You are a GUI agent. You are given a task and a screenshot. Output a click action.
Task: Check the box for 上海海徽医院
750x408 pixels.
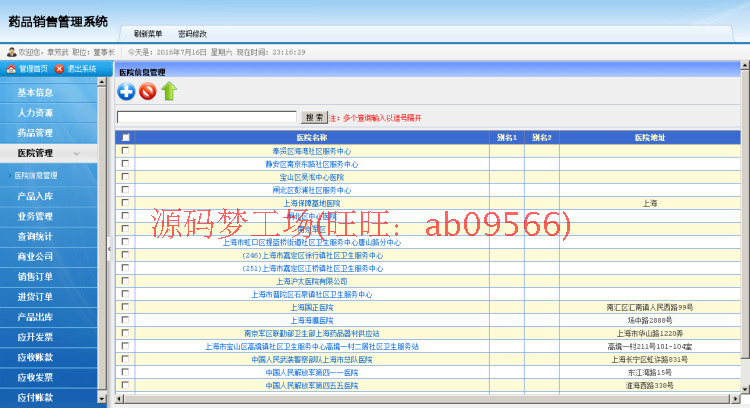click(x=125, y=320)
